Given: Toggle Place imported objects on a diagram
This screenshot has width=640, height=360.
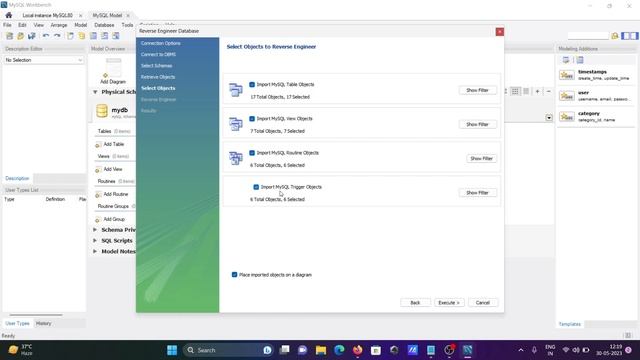Looking at the screenshot, I should (x=234, y=275).
